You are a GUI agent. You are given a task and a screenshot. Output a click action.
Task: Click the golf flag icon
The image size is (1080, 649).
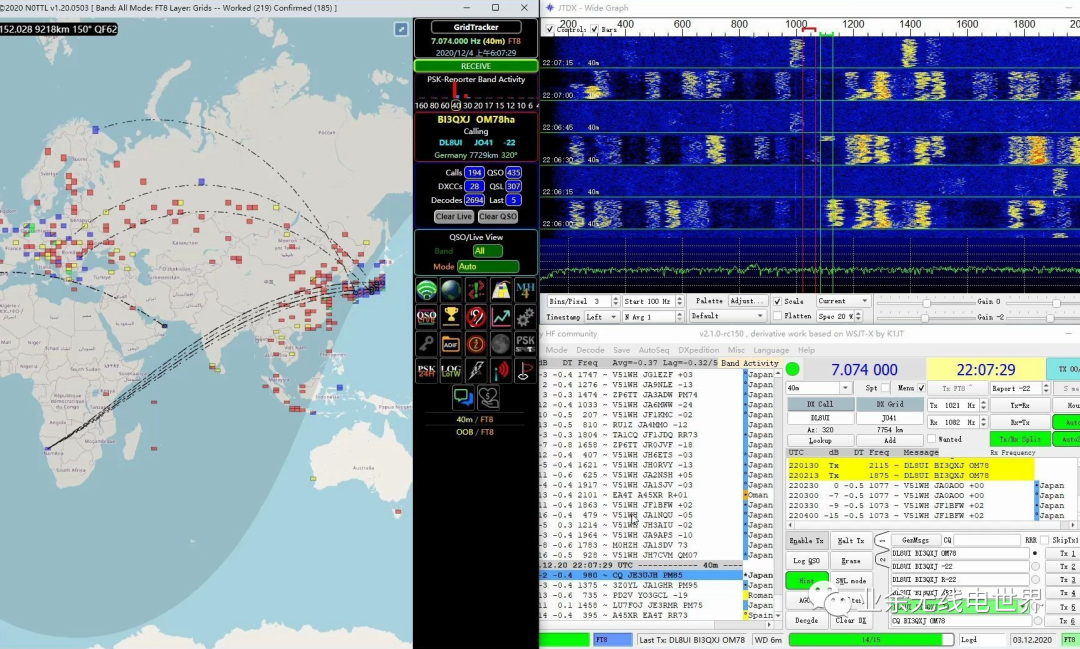pos(525,371)
